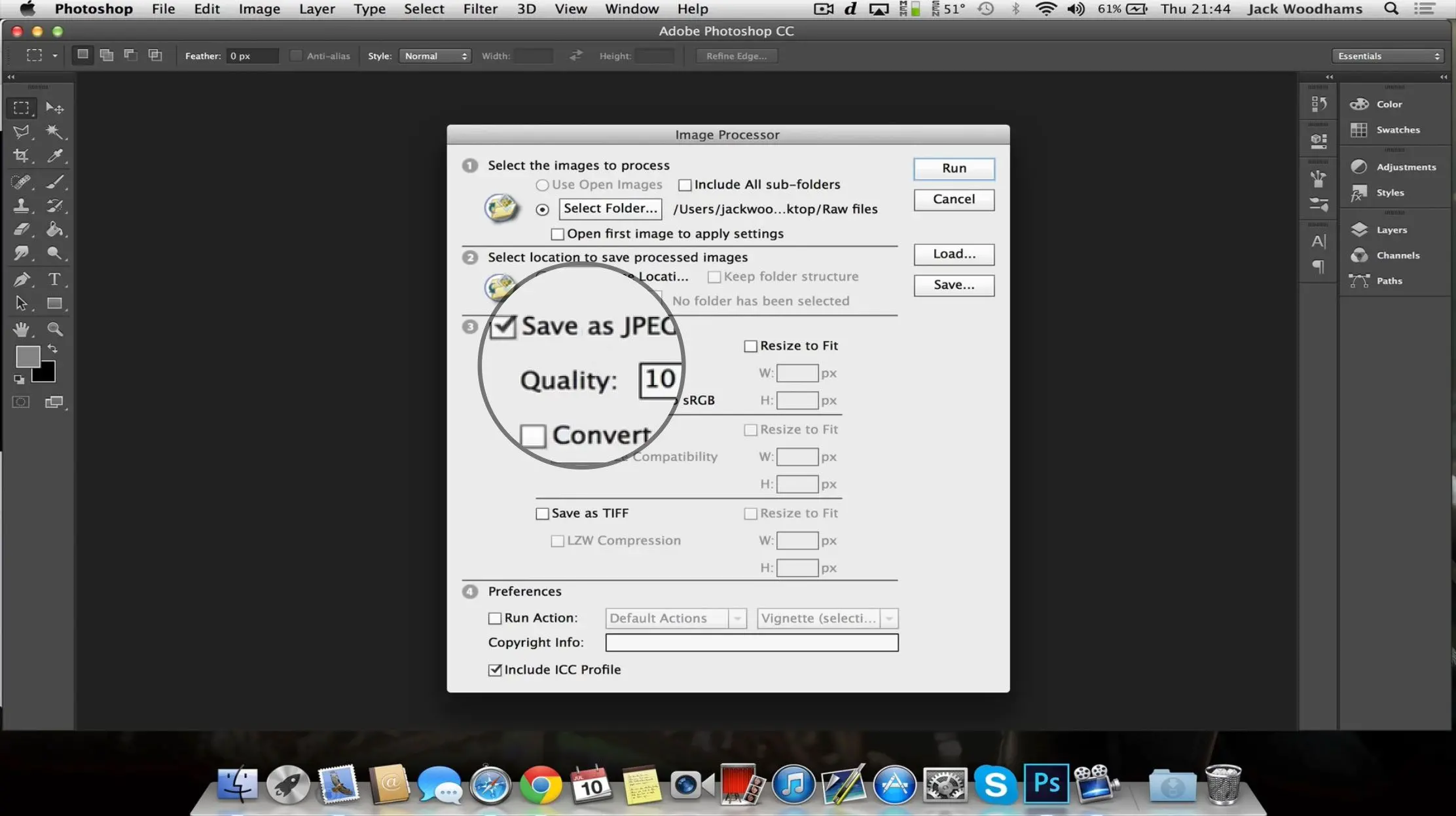Image resolution: width=1456 pixels, height=816 pixels.
Task: Click the foreground color swatch
Action: click(x=27, y=357)
